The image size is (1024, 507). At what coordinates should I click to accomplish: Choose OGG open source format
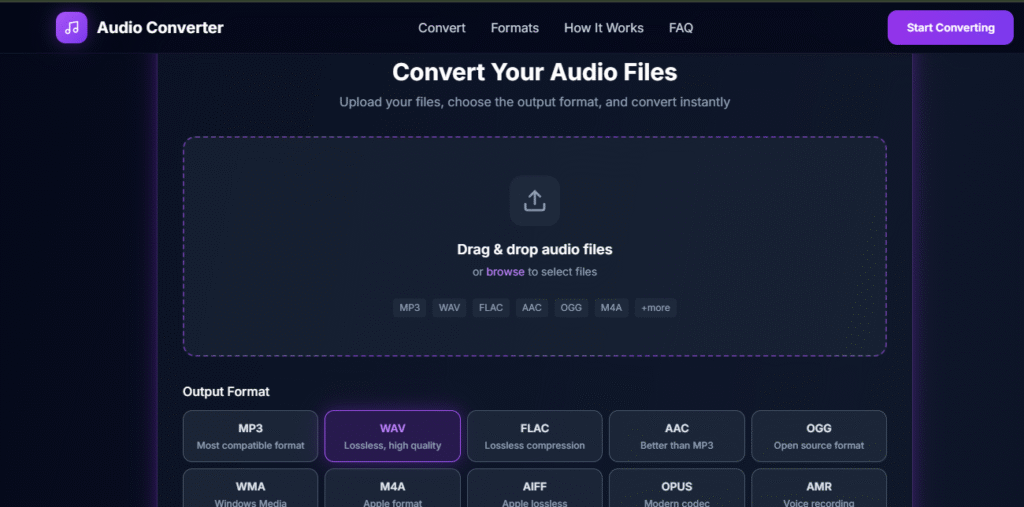click(x=818, y=436)
